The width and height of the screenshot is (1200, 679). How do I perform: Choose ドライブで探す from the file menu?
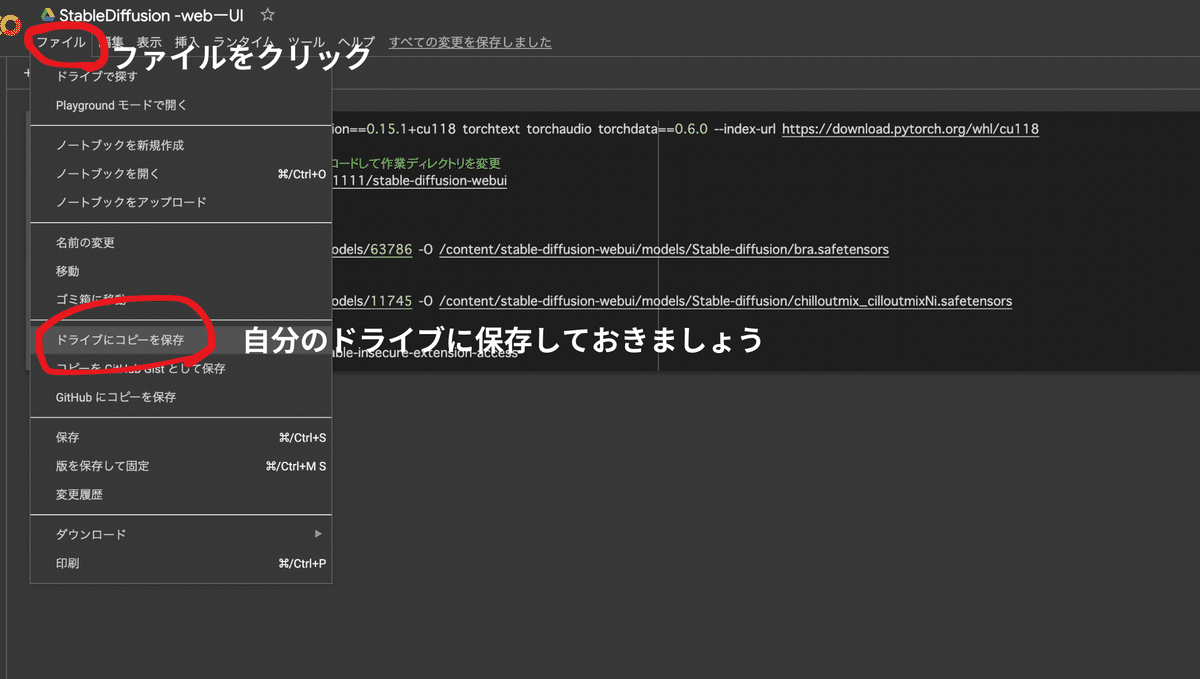pos(180,77)
